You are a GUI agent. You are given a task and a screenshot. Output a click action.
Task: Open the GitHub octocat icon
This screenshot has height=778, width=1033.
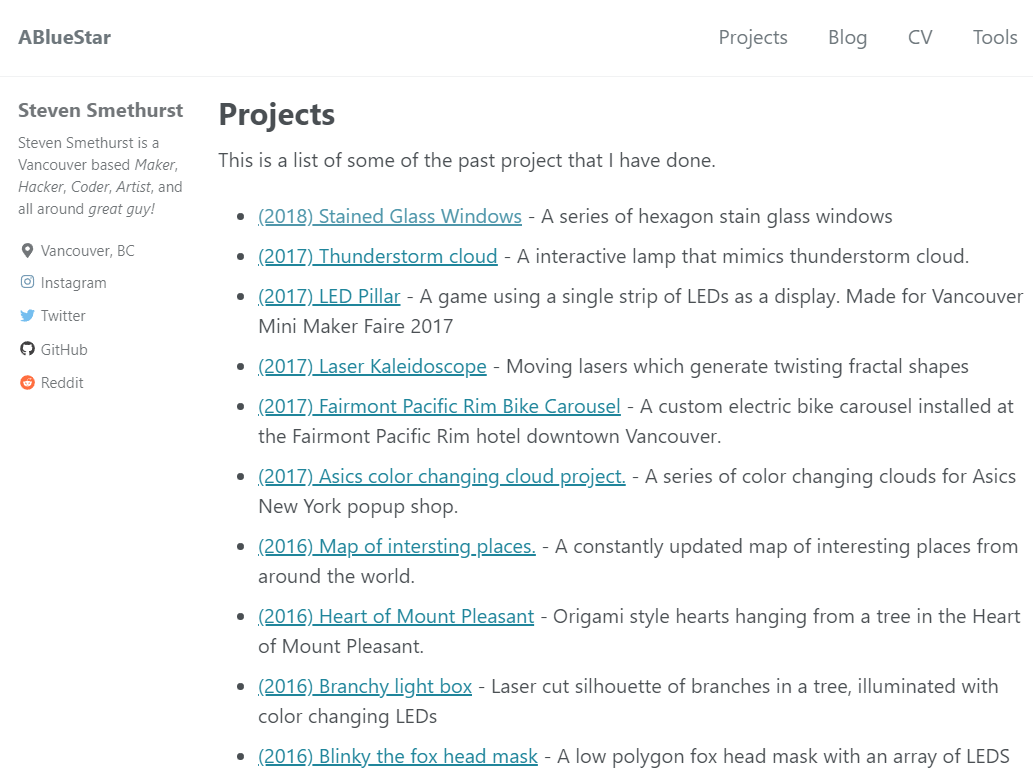(x=27, y=348)
